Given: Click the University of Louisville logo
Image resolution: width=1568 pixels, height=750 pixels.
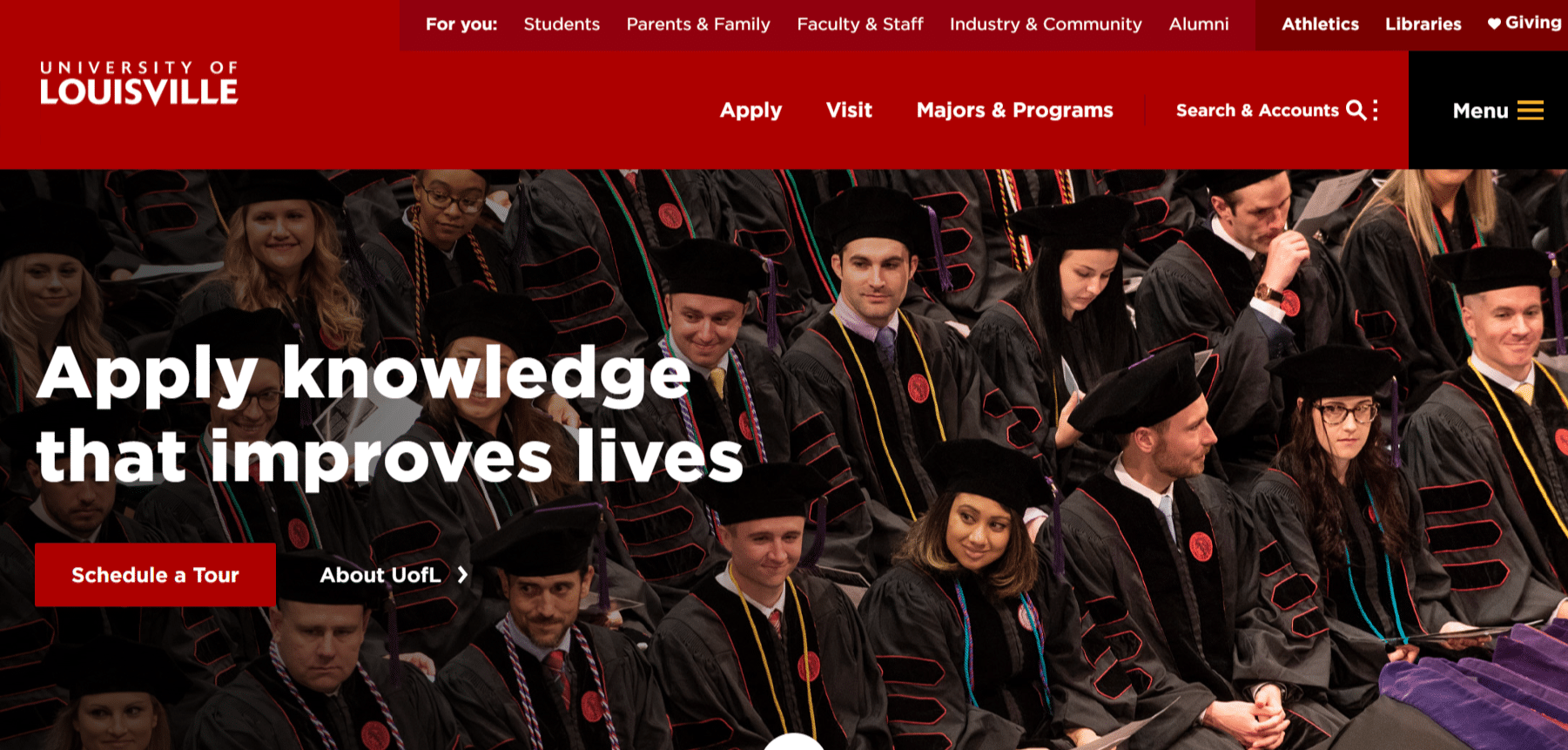Looking at the screenshot, I should pyautogui.click(x=138, y=84).
